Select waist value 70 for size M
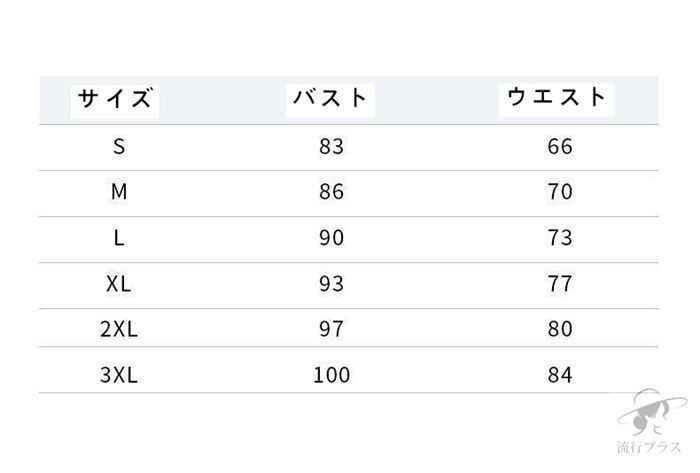Screen dimensions: 700x473 [x=560, y=192]
